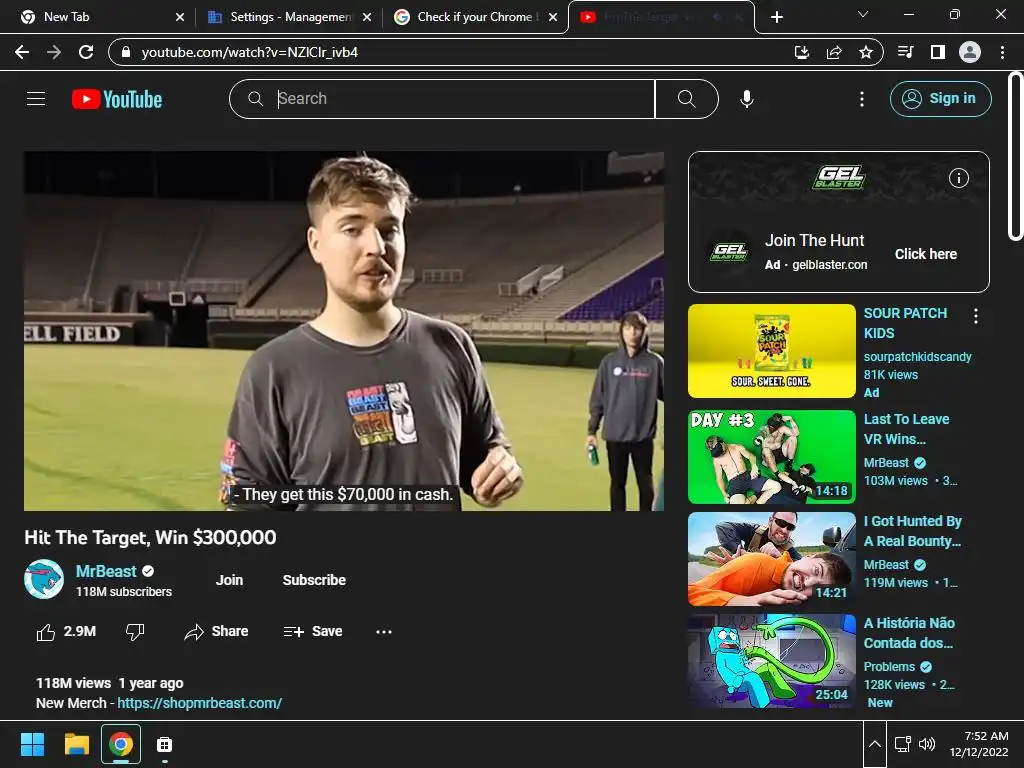Subscribe to MrBeast channel

(x=314, y=580)
